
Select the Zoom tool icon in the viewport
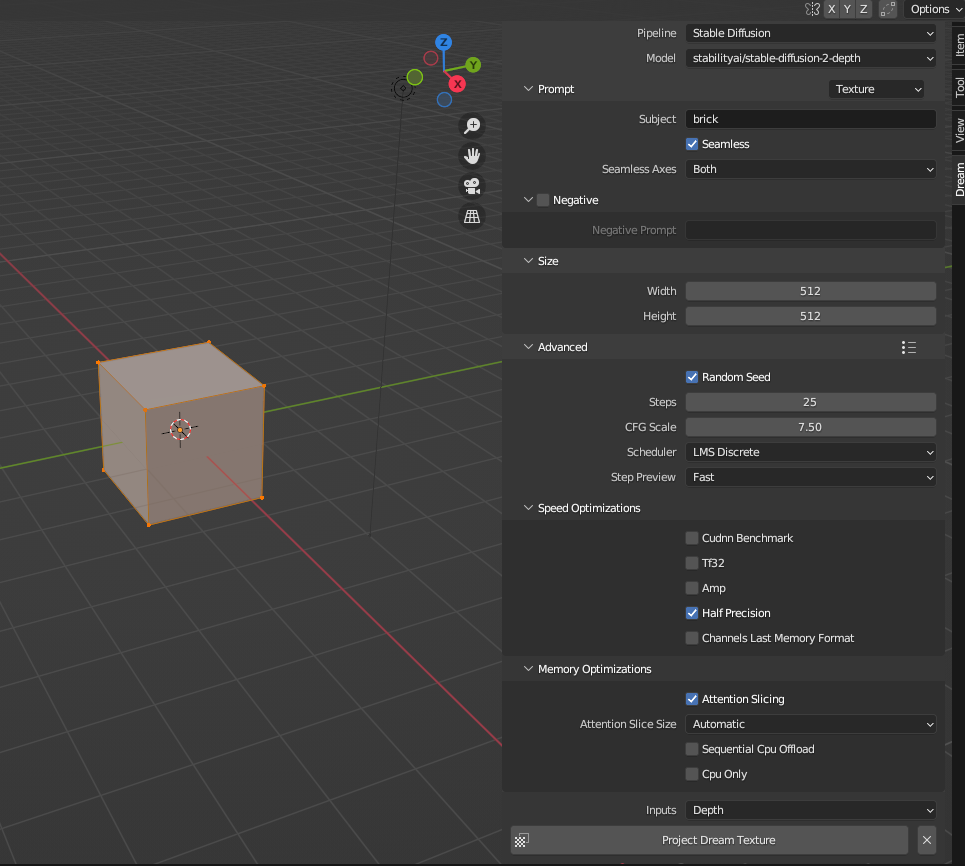(471, 125)
